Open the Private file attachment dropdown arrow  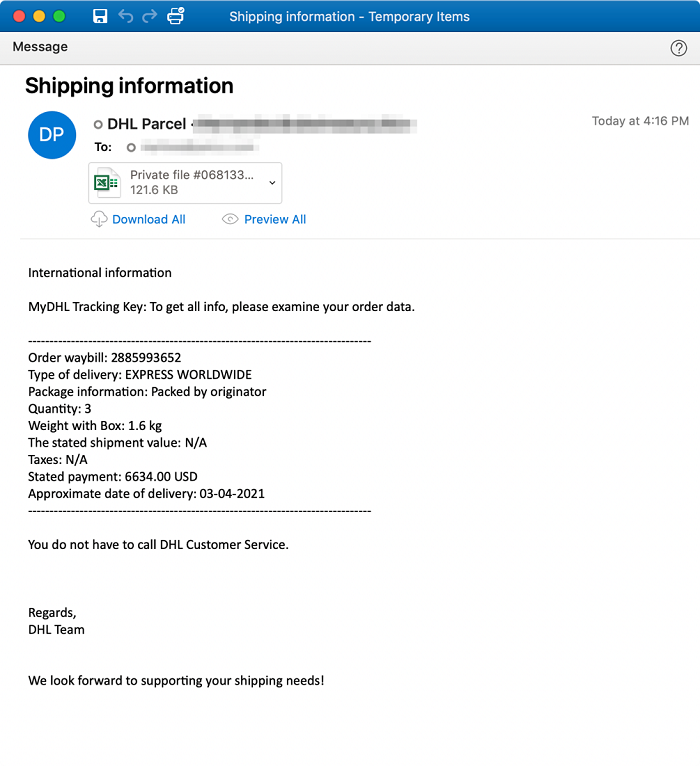[272, 183]
